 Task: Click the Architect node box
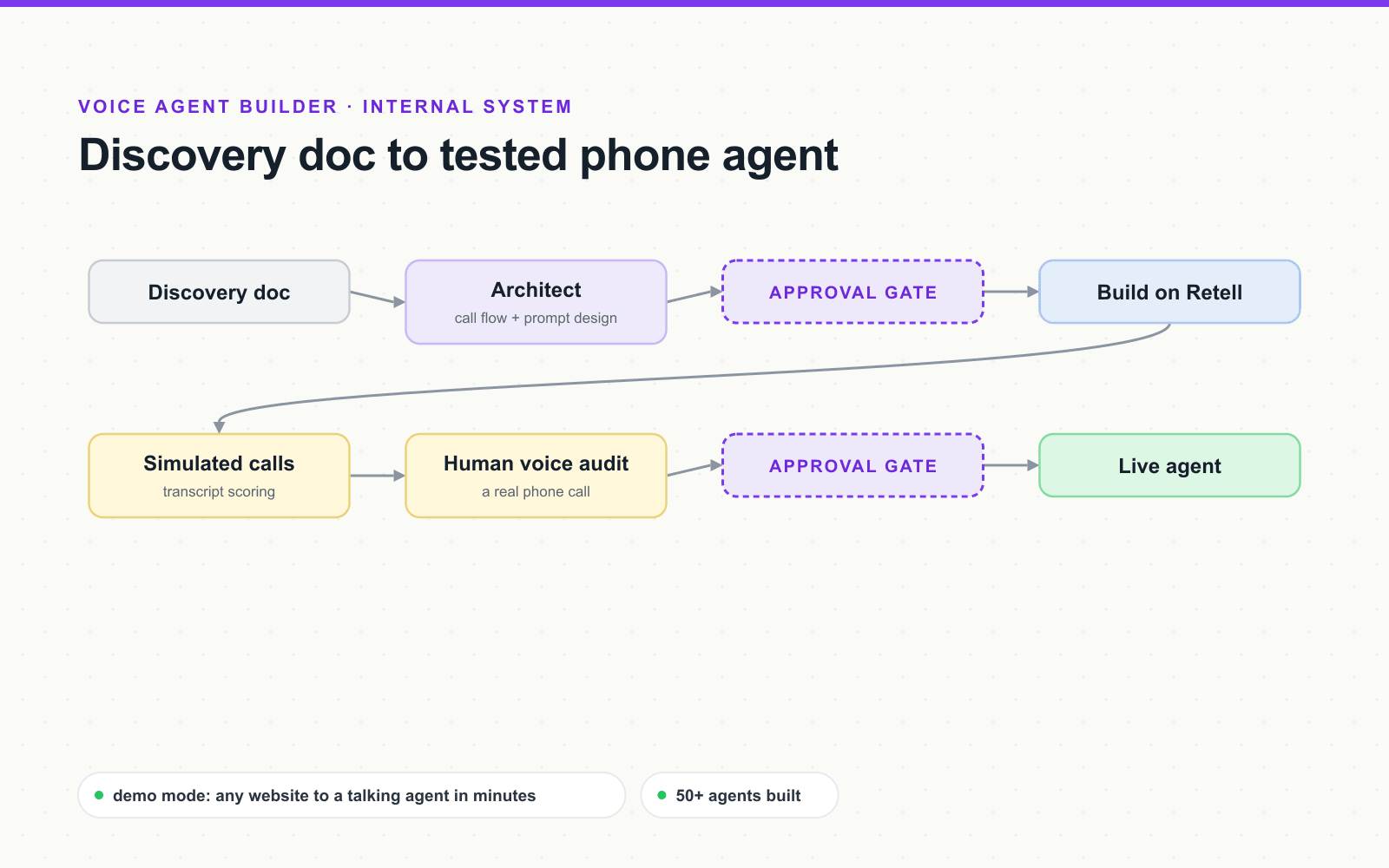click(x=536, y=302)
